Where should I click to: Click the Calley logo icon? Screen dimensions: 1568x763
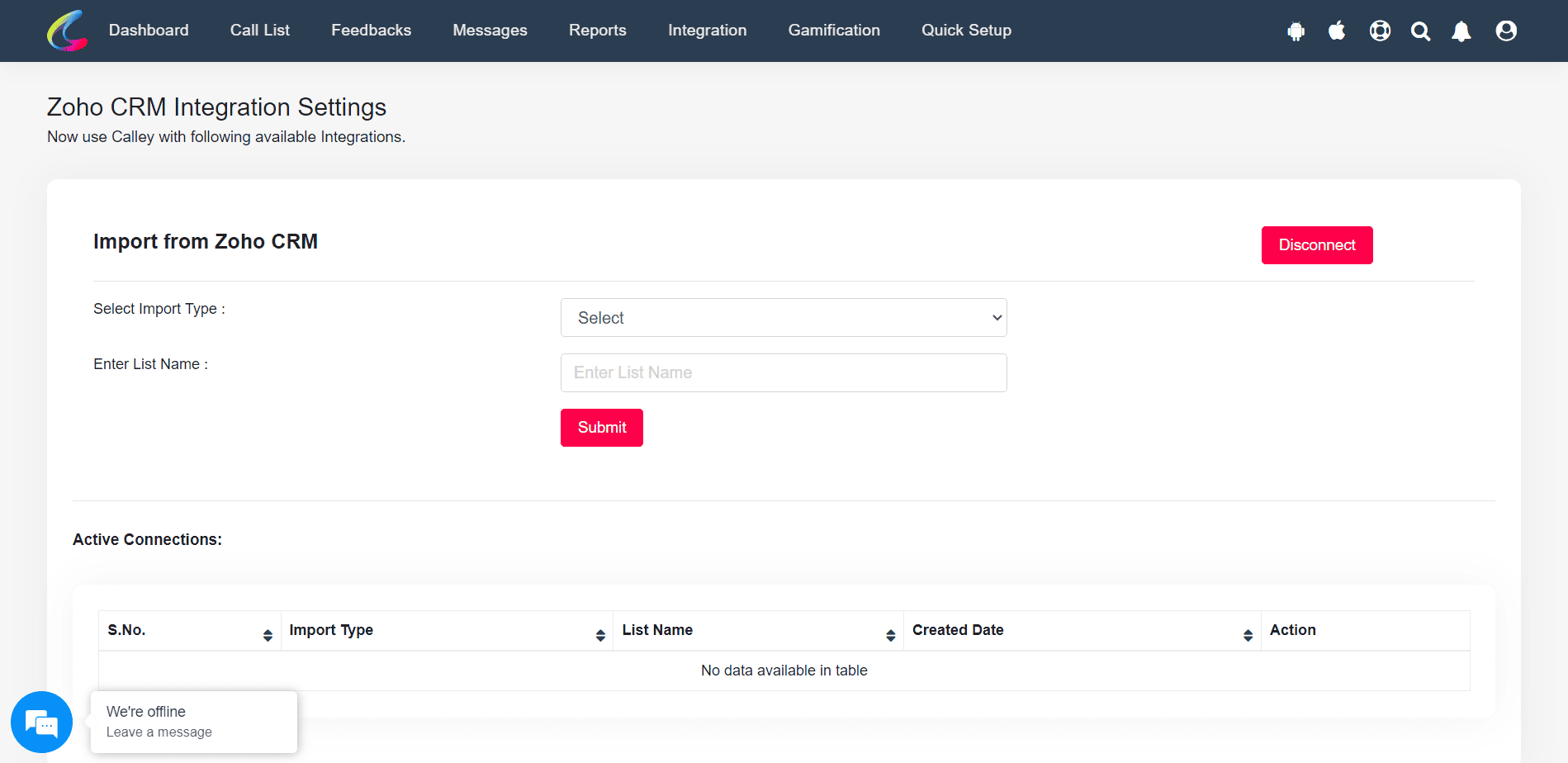67,31
